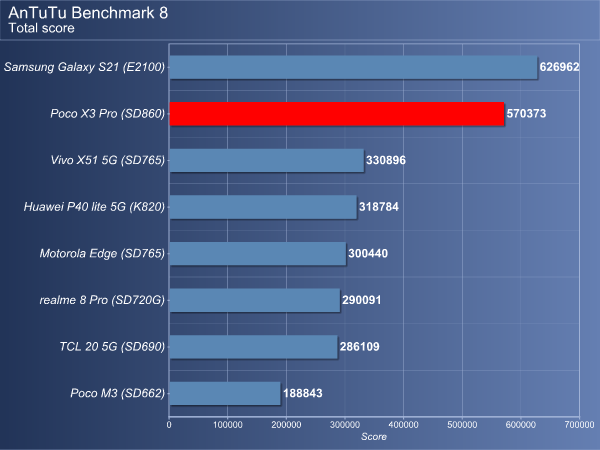Click the red Poco X3 Pro bar

pyautogui.click(x=337, y=114)
